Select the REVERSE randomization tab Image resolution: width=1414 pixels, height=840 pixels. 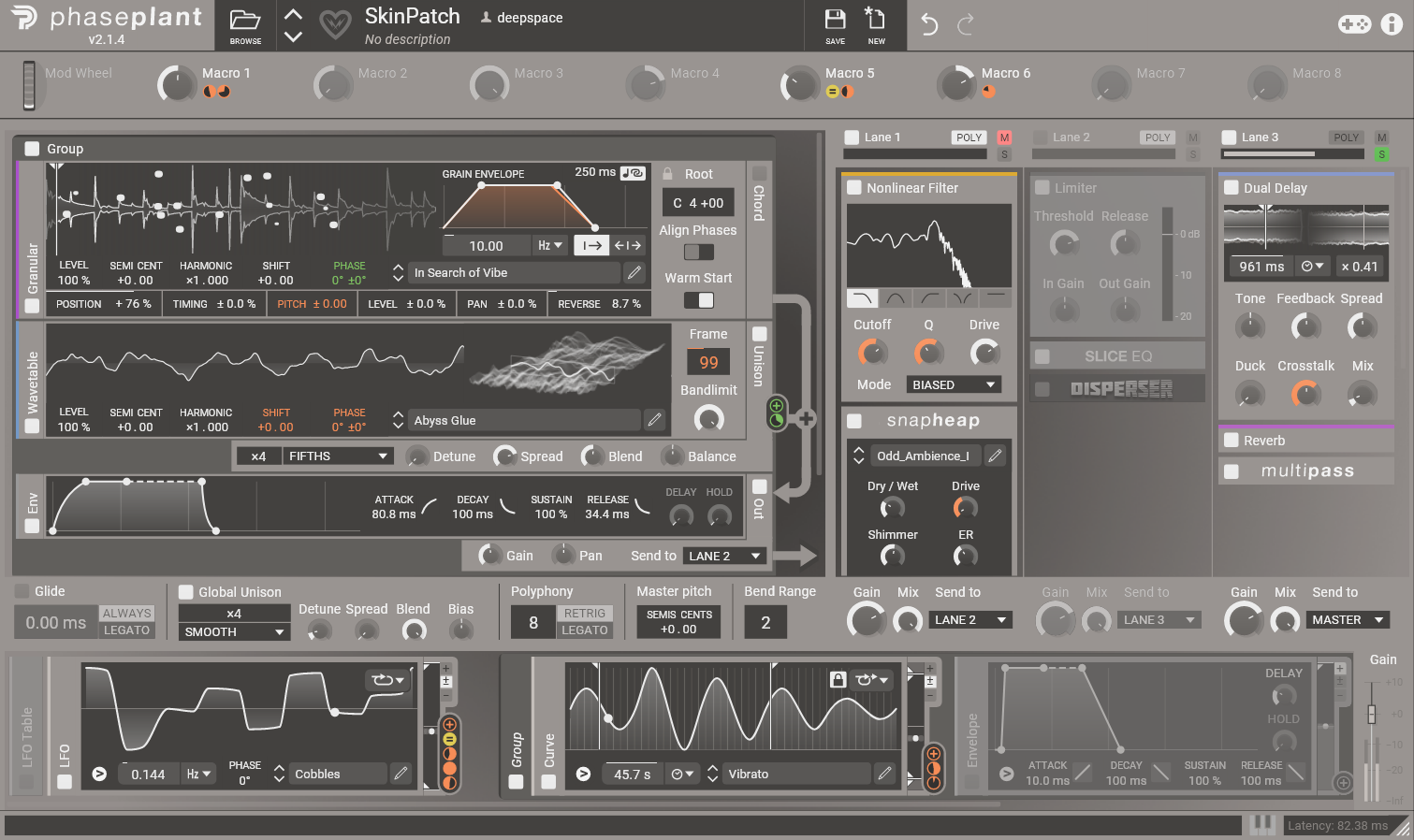point(599,304)
